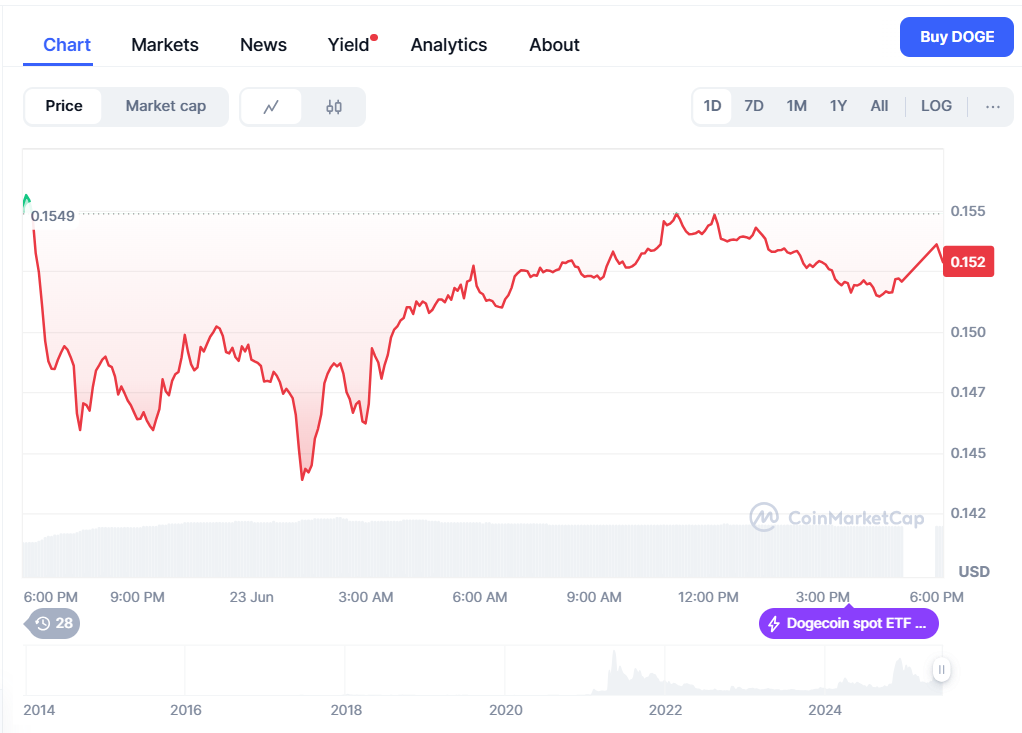Toggle LOG scale
This screenshot has width=1022, height=733.
(x=936, y=106)
